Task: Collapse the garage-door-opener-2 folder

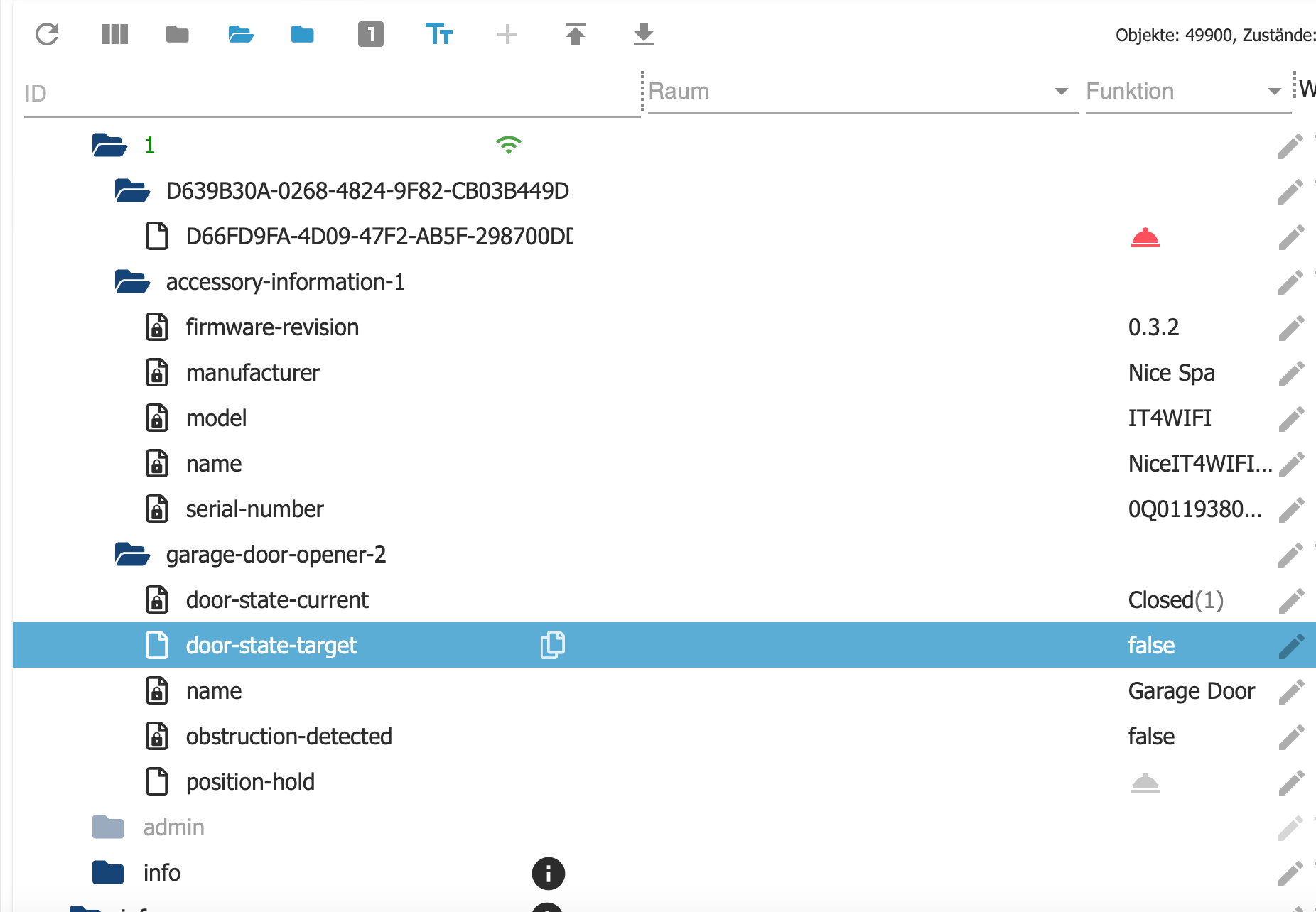Action: click(132, 554)
